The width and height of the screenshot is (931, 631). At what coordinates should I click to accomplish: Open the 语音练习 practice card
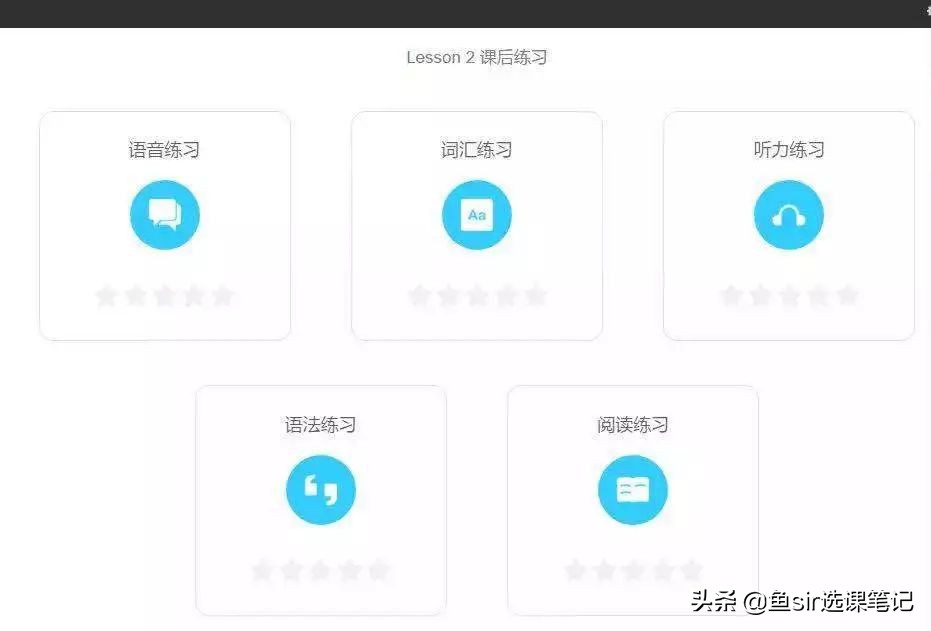point(164,225)
